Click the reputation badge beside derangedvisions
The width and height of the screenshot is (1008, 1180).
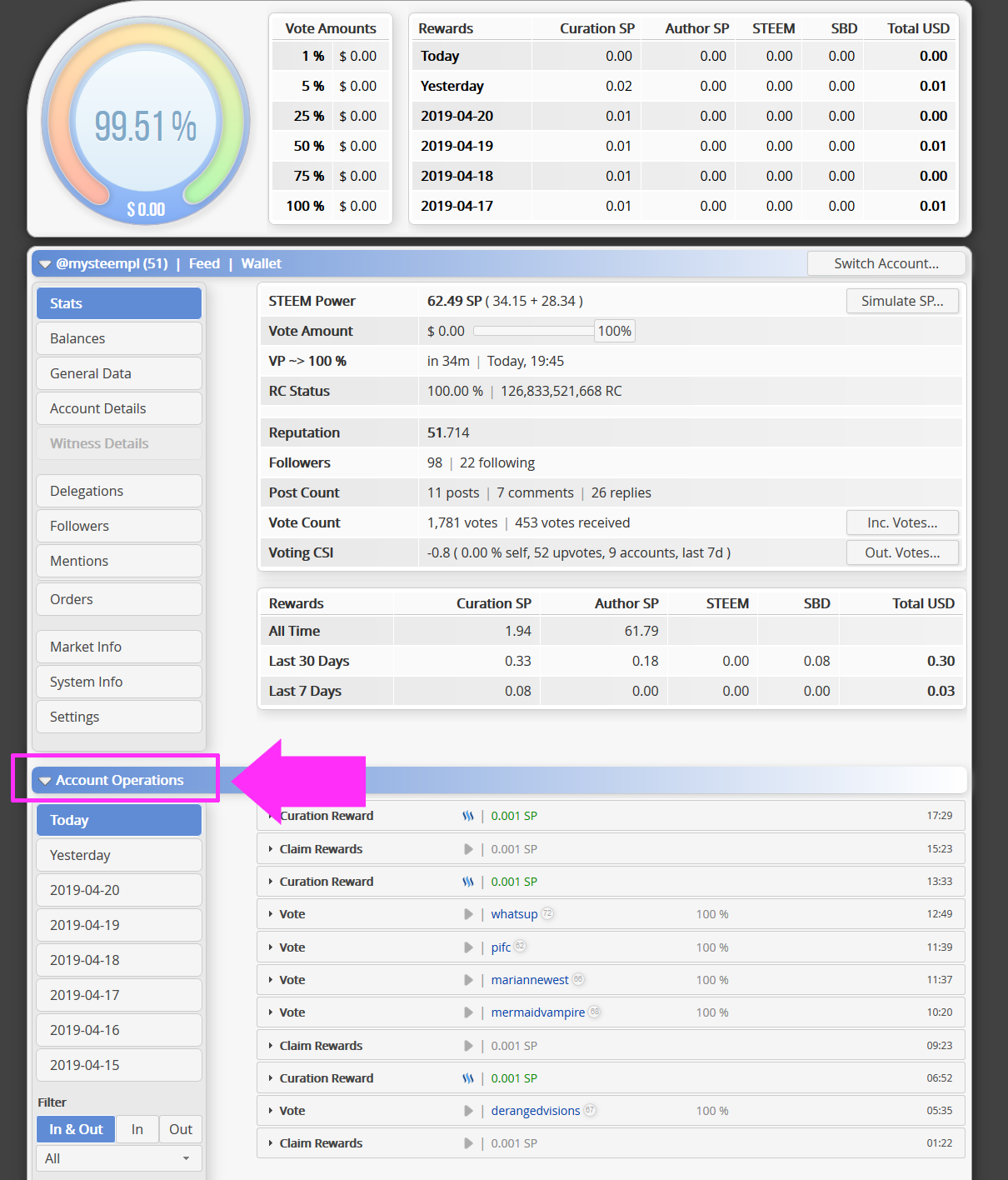pos(590,1110)
